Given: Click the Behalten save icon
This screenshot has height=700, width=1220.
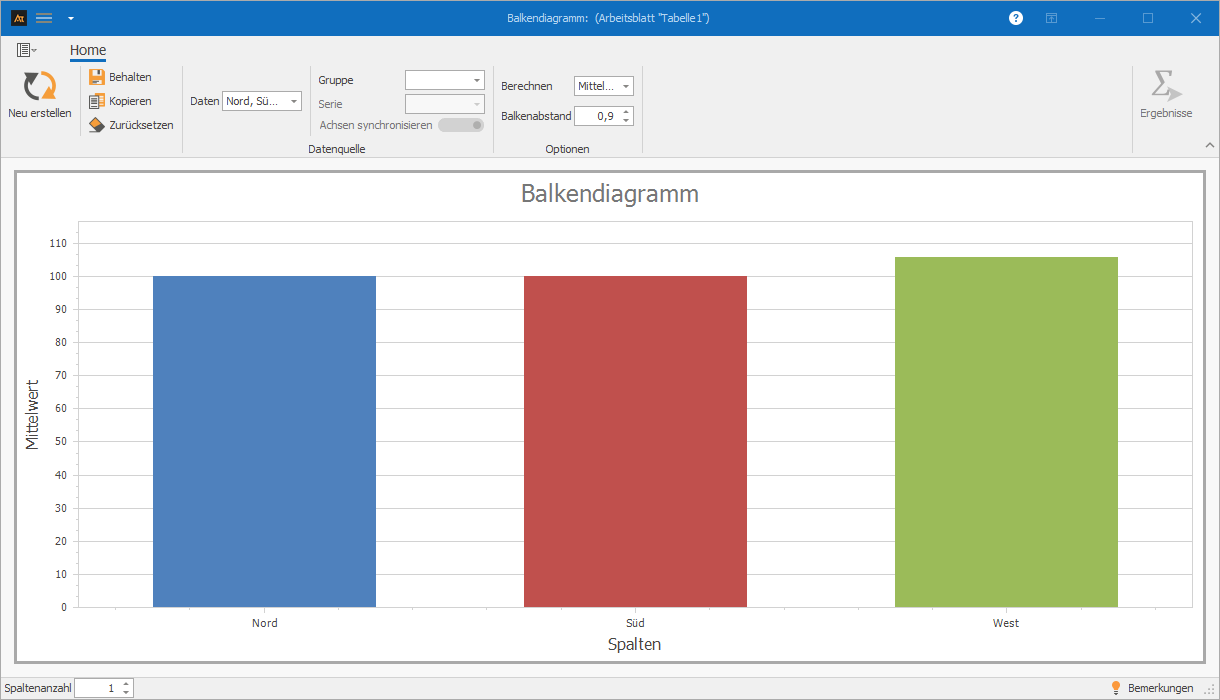Looking at the screenshot, I should [x=97, y=77].
